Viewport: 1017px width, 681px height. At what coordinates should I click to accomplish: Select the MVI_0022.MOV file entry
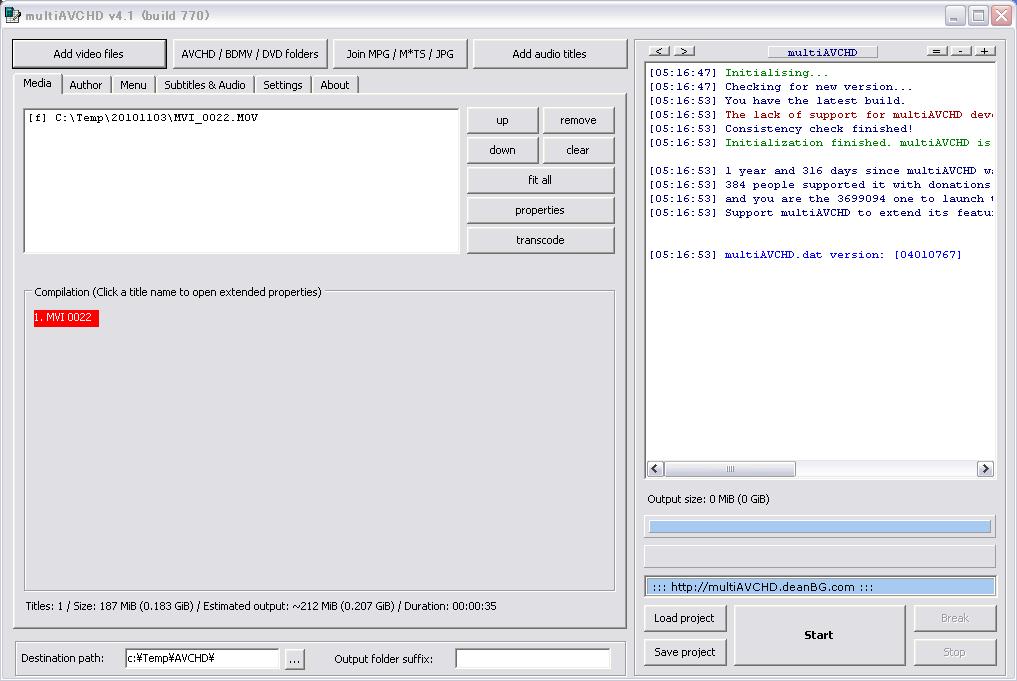(143, 118)
